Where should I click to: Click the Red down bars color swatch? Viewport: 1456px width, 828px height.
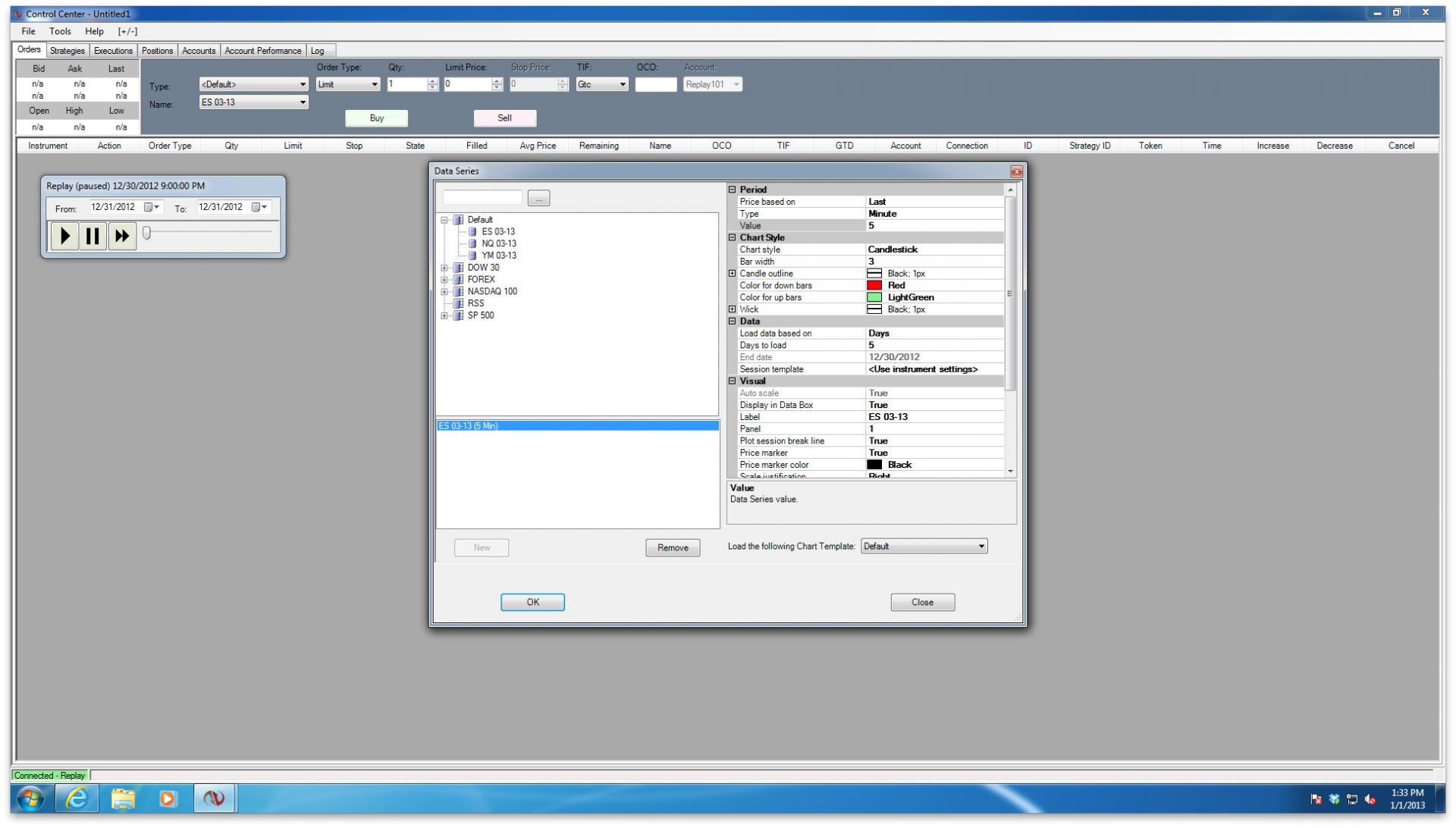(x=874, y=286)
